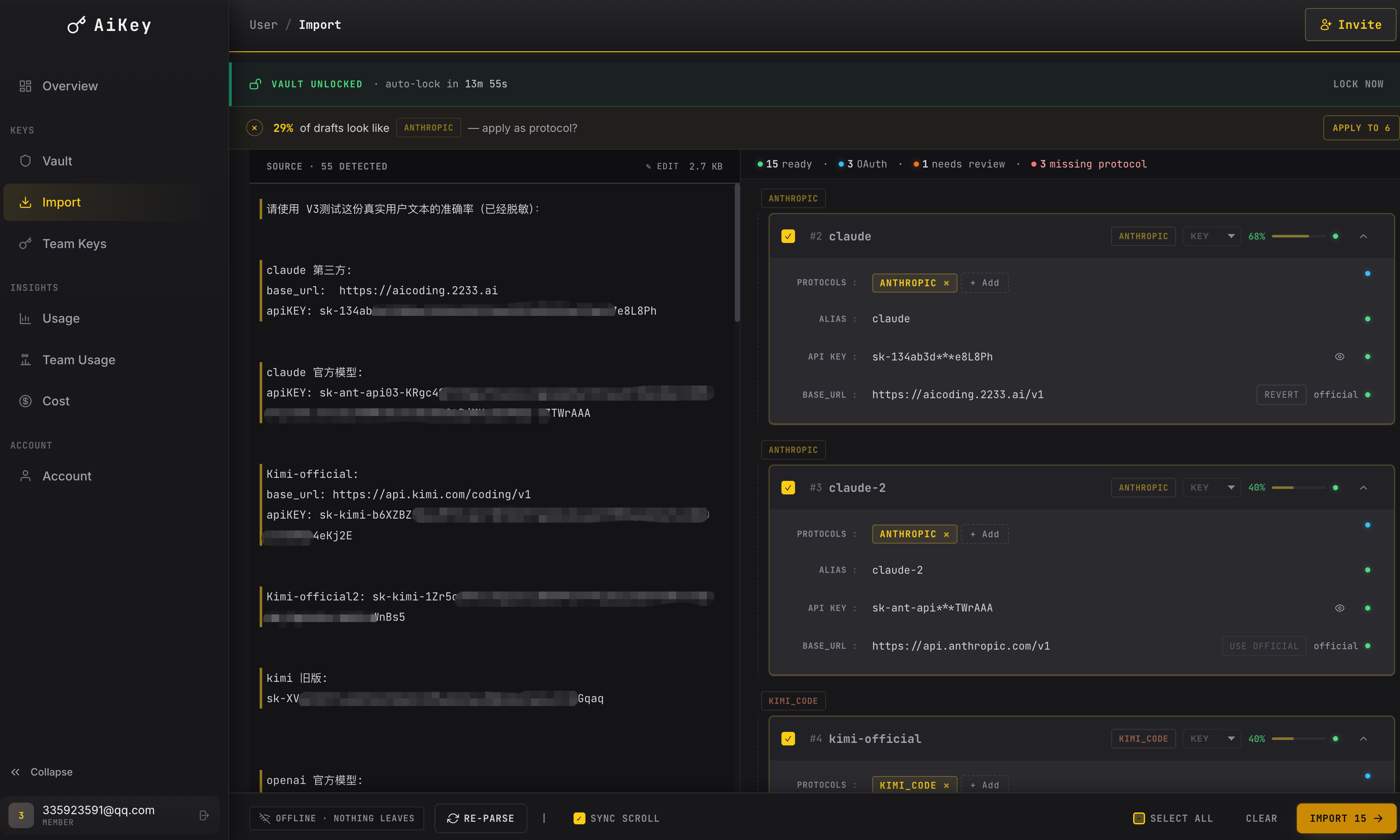Click the Team Keys key icon
The height and width of the screenshot is (840, 1400).
(x=25, y=243)
